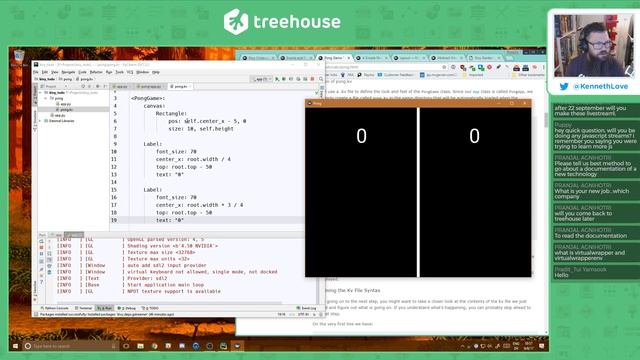Screen dimensions: 640x360
Task: Open the notification center icon on taskbar
Action: pyautogui.click(x=542, y=346)
